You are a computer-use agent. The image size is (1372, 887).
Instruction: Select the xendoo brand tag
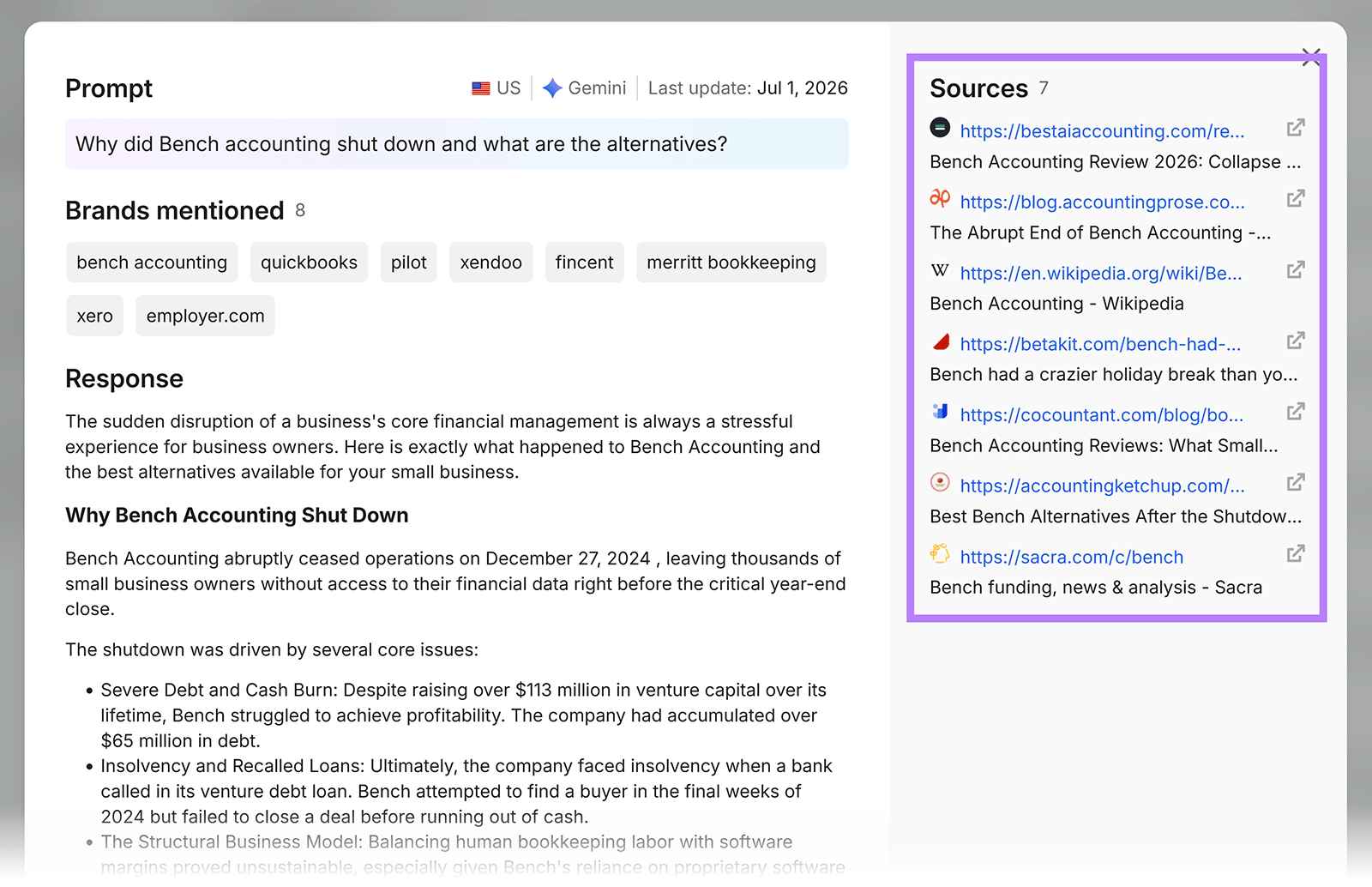click(x=491, y=262)
